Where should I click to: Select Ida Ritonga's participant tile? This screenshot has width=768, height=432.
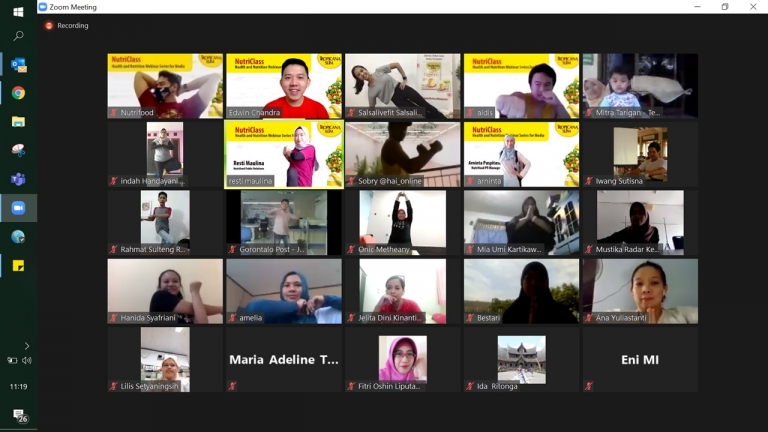click(x=521, y=359)
